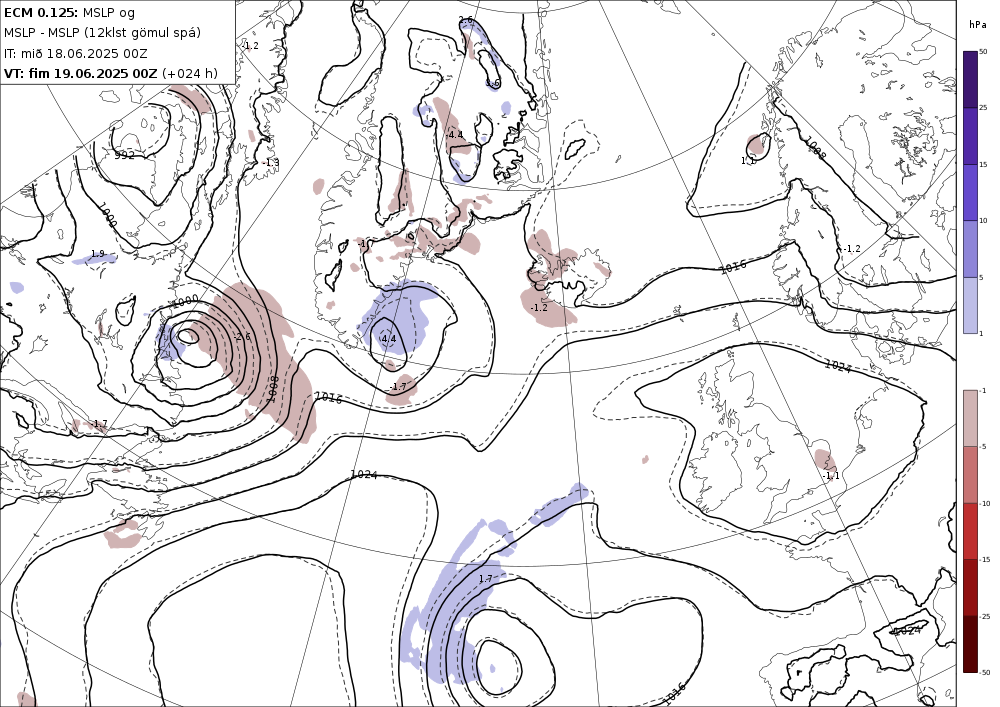Click the lightest 1–5 hPa blue legend swatch
The width and height of the screenshot is (1000, 707).
[x=970, y=305]
